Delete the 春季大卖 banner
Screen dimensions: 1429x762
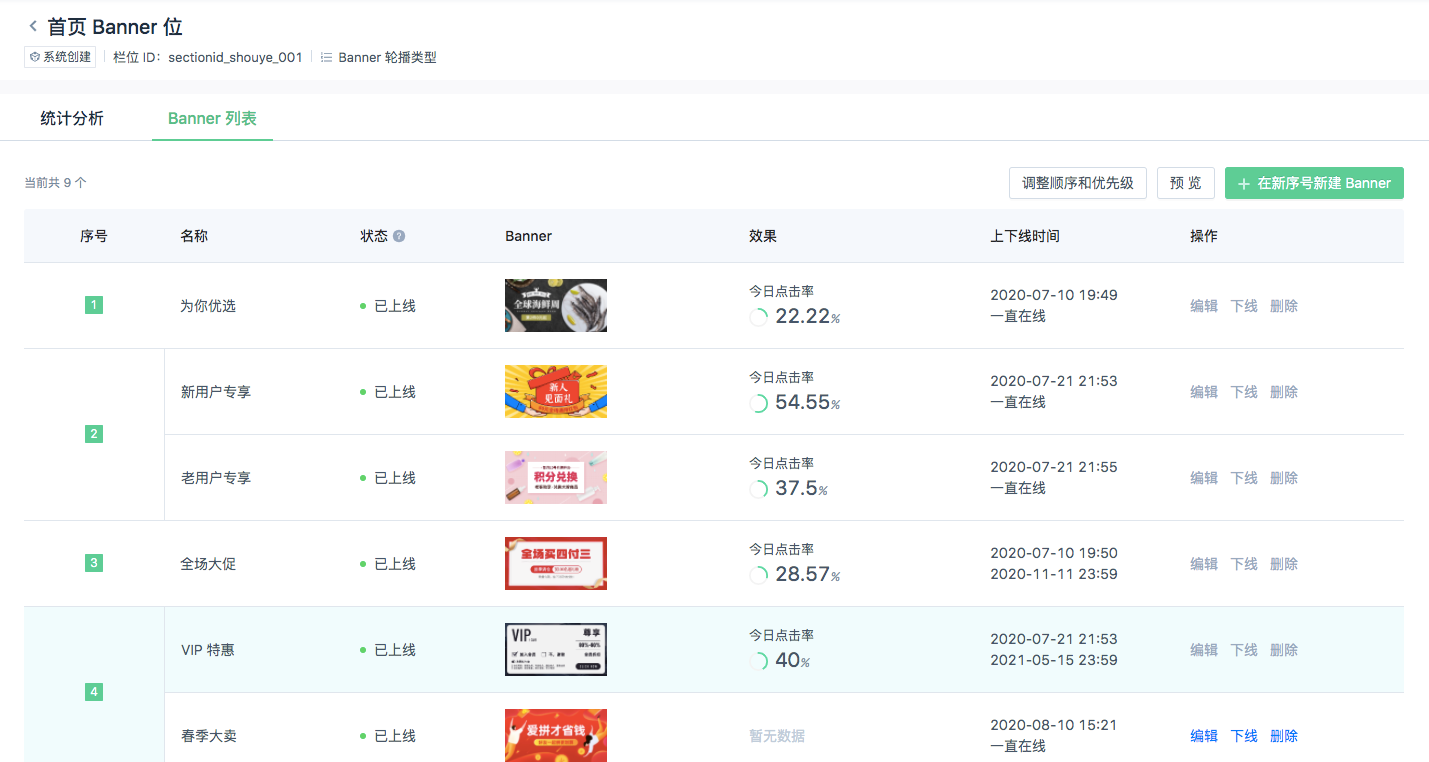pyautogui.click(x=1284, y=736)
